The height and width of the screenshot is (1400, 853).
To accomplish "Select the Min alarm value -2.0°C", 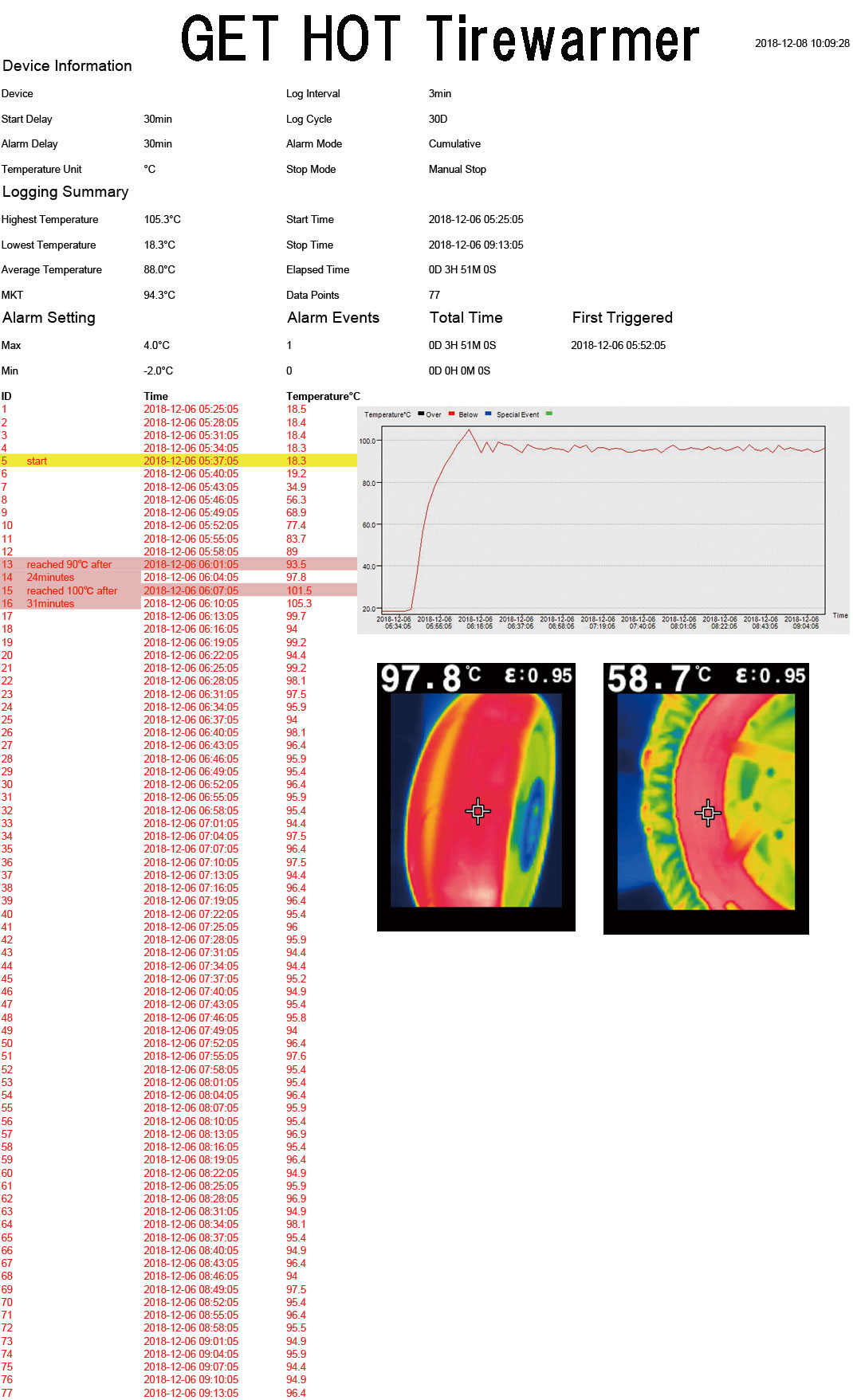I will (x=159, y=371).
